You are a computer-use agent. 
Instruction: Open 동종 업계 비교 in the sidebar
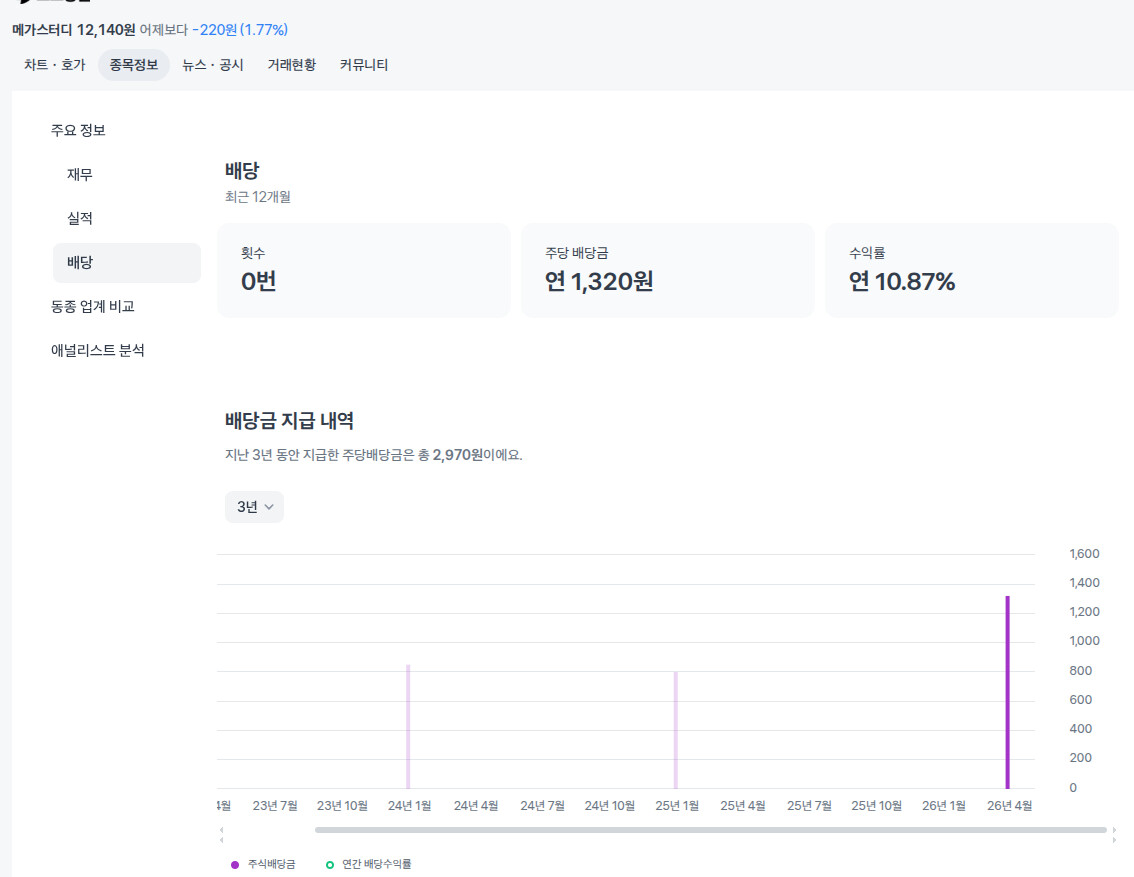93,306
